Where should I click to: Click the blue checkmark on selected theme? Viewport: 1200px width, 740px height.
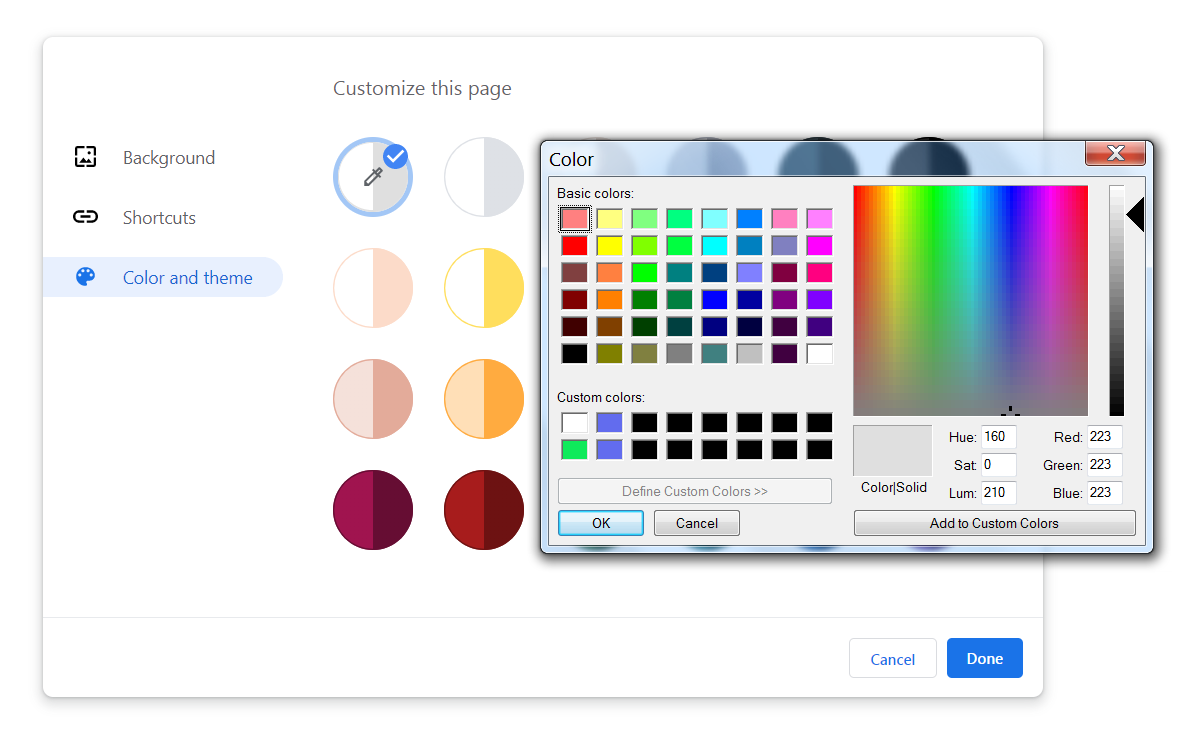(395, 156)
